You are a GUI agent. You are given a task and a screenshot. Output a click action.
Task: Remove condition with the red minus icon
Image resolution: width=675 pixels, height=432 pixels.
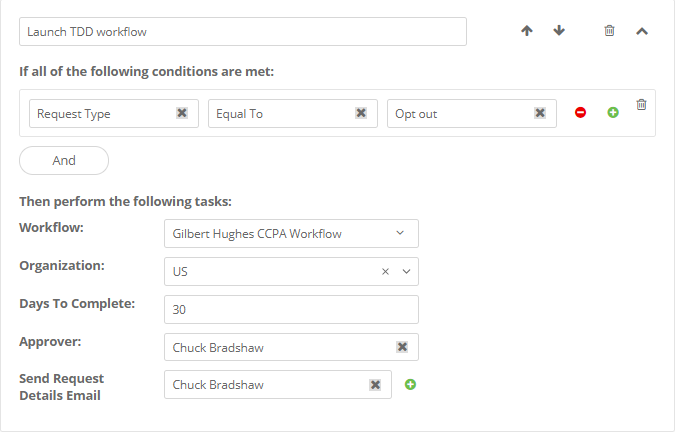coord(580,113)
